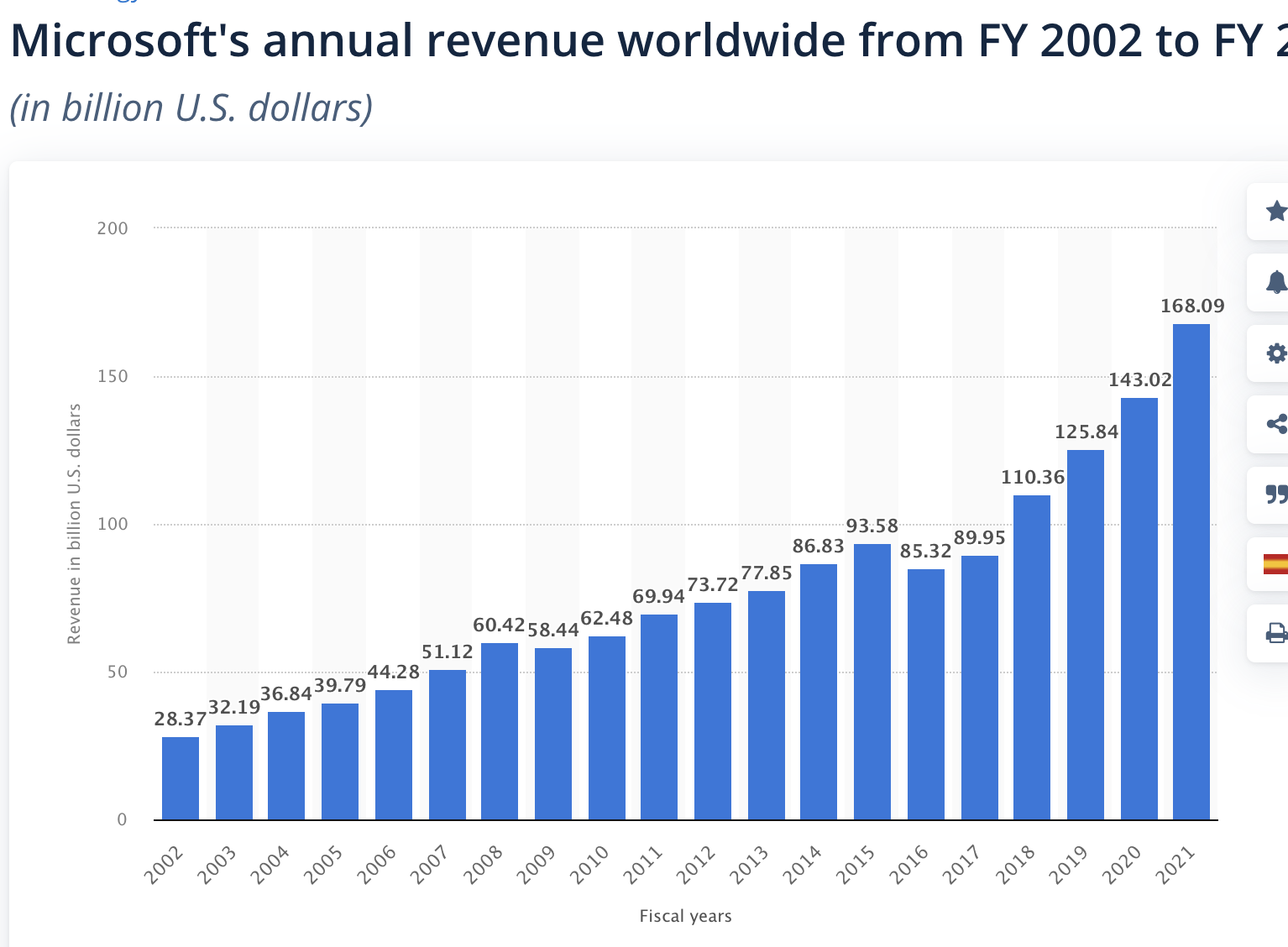Click the value label 28.37
The height and width of the screenshot is (947, 1288).
point(181,719)
